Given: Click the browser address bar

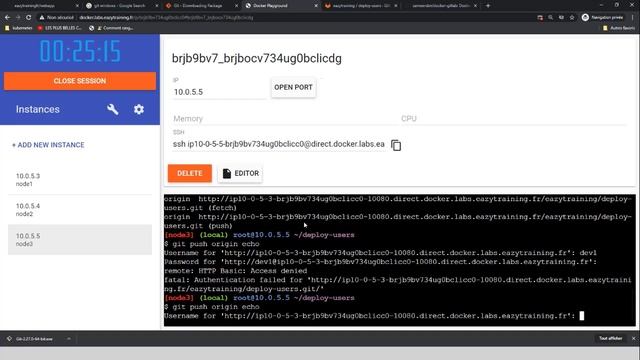Looking at the screenshot, I should [286, 18].
